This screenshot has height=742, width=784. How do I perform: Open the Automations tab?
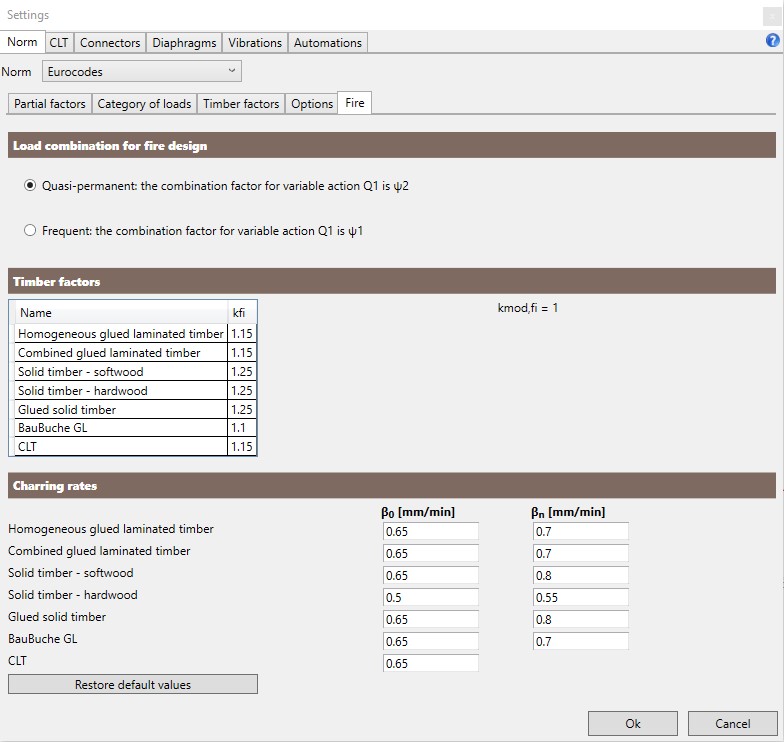pyautogui.click(x=328, y=43)
